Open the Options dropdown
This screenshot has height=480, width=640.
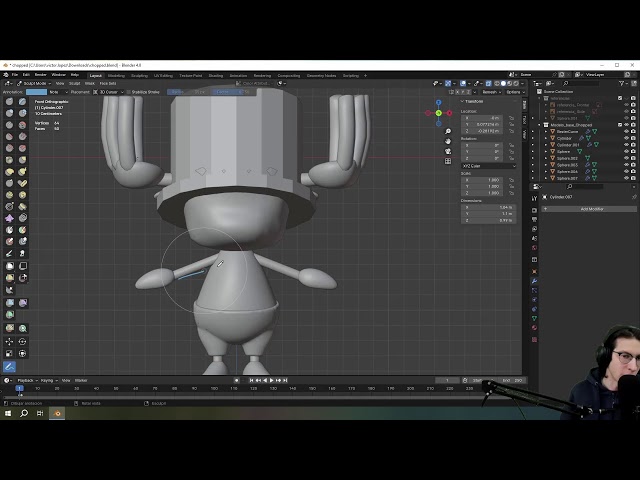coord(515,92)
